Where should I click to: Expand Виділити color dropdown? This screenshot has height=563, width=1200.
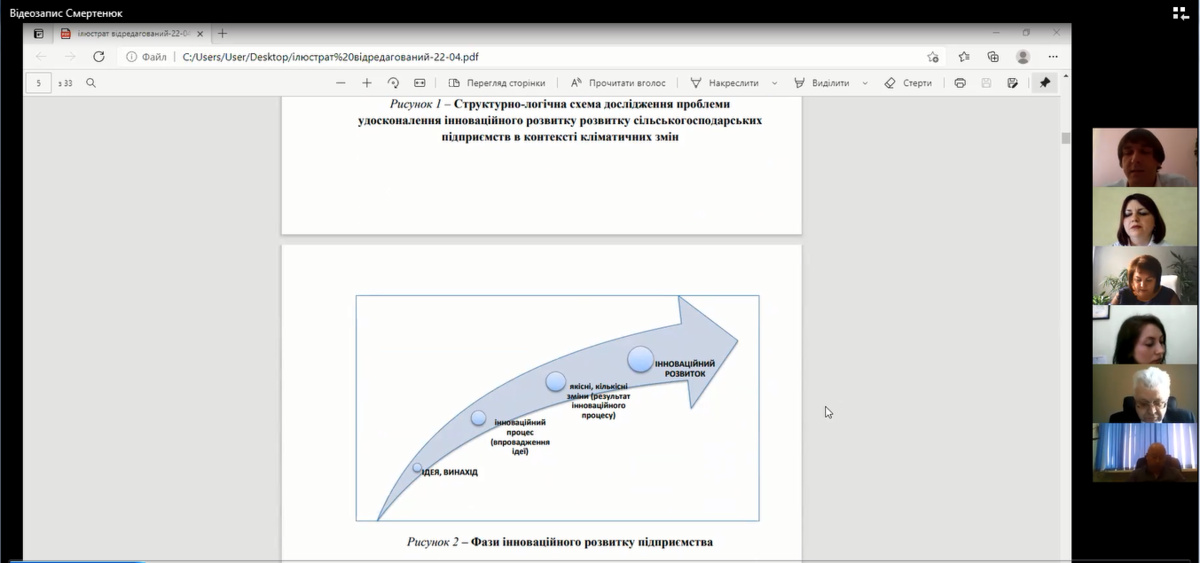point(865,83)
